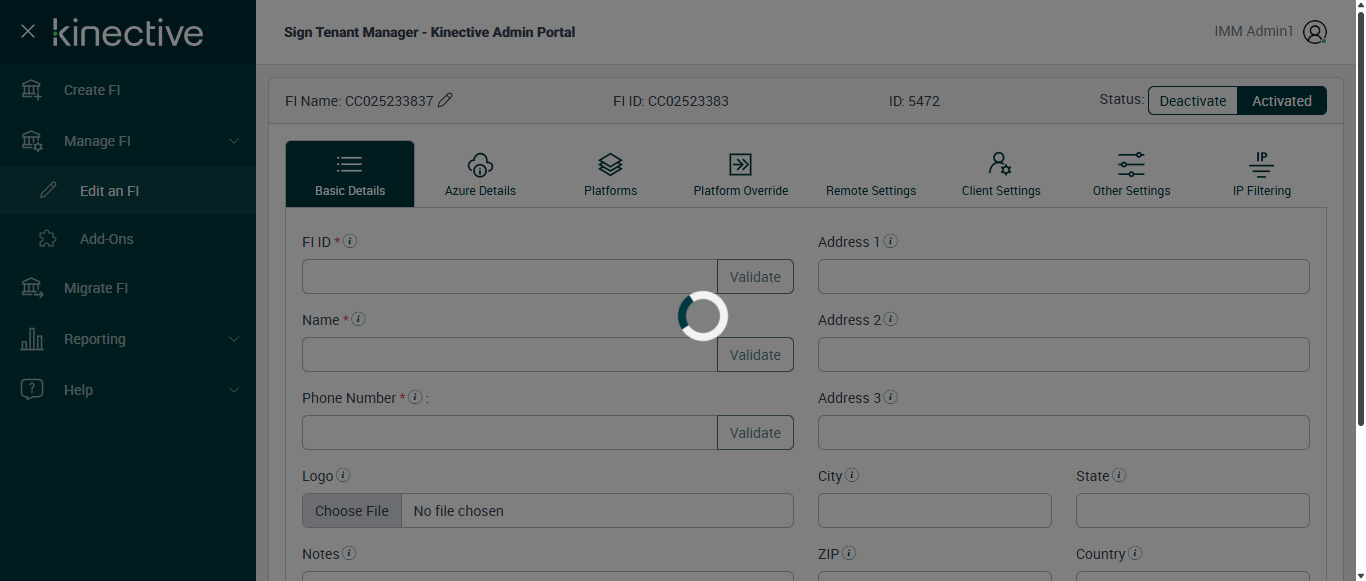Open the user profile icon
The width and height of the screenshot is (1366, 581).
[1315, 32]
